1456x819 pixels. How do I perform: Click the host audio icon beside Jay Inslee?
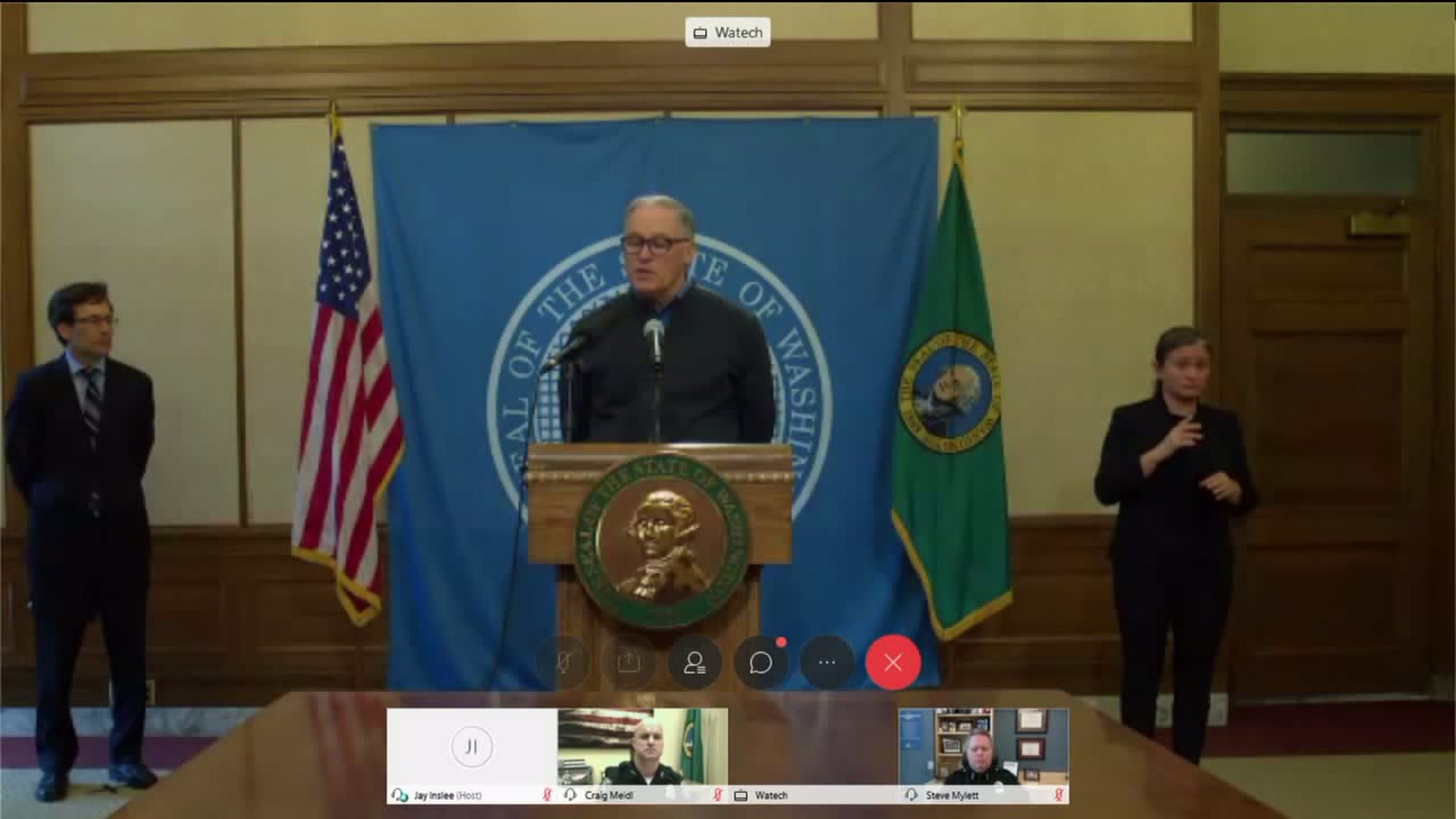[400, 795]
